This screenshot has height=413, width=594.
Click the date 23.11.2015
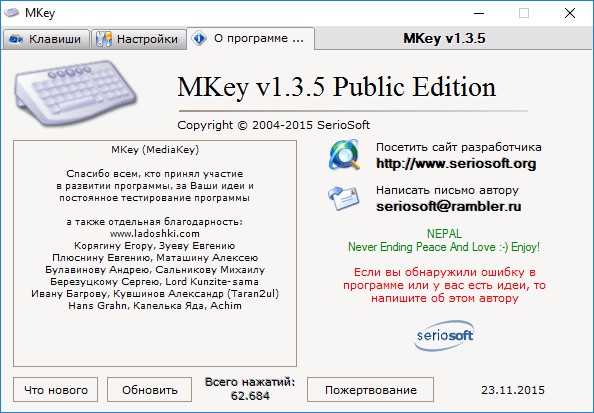513,390
